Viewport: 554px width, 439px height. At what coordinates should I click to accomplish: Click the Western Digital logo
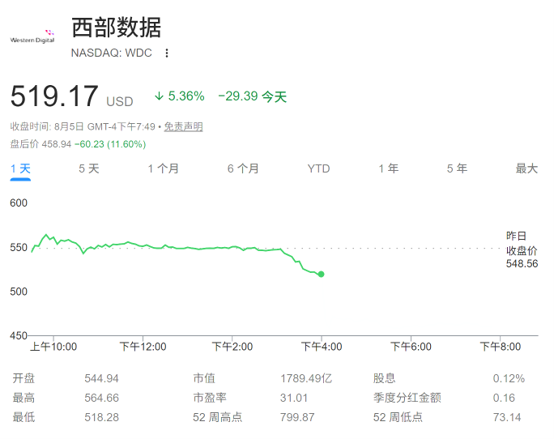(x=32, y=37)
